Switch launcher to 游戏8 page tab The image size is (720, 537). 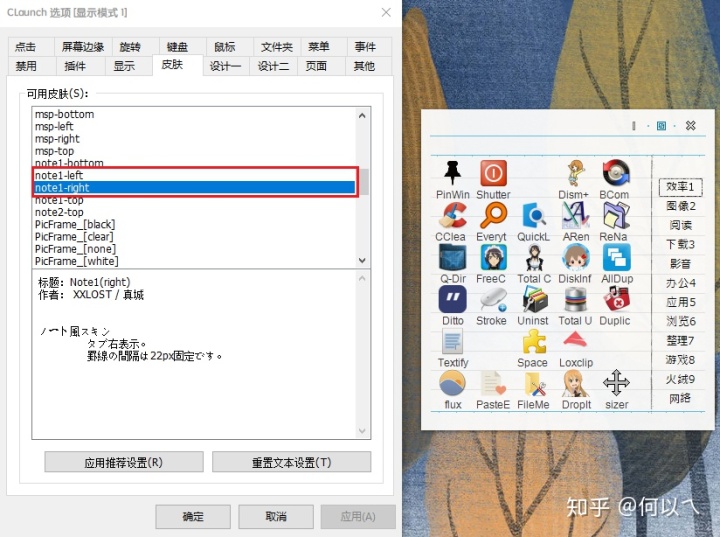coord(681,360)
